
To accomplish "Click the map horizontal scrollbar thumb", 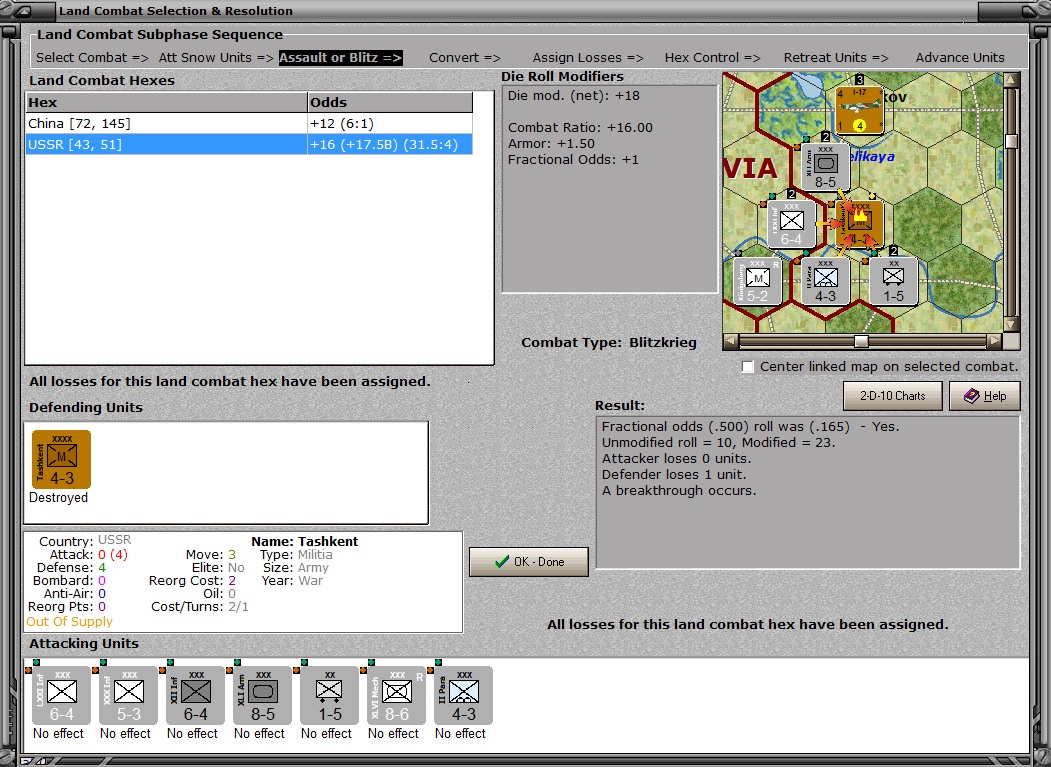I will (x=861, y=342).
